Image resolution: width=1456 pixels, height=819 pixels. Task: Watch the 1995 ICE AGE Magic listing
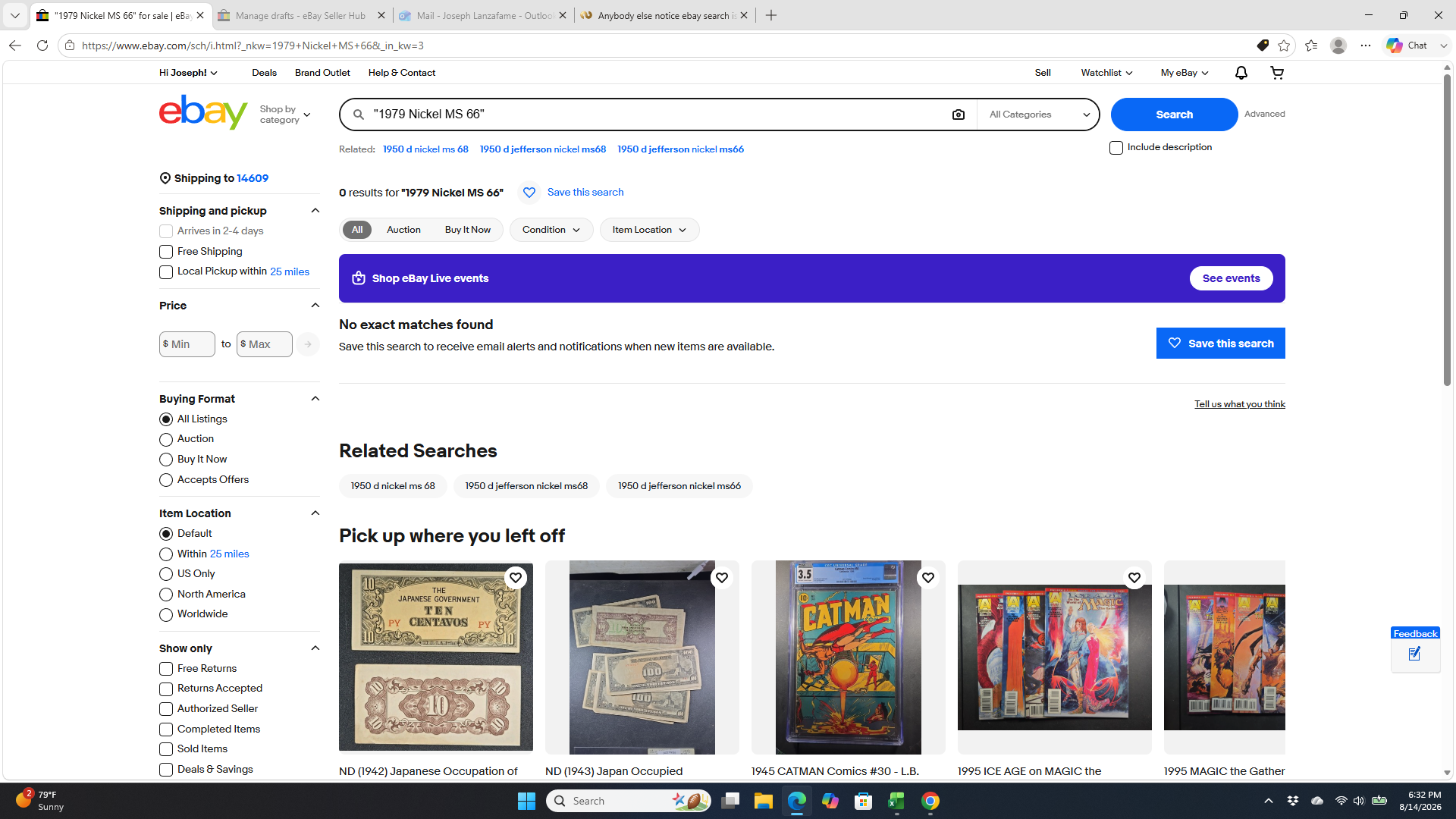1134,578
